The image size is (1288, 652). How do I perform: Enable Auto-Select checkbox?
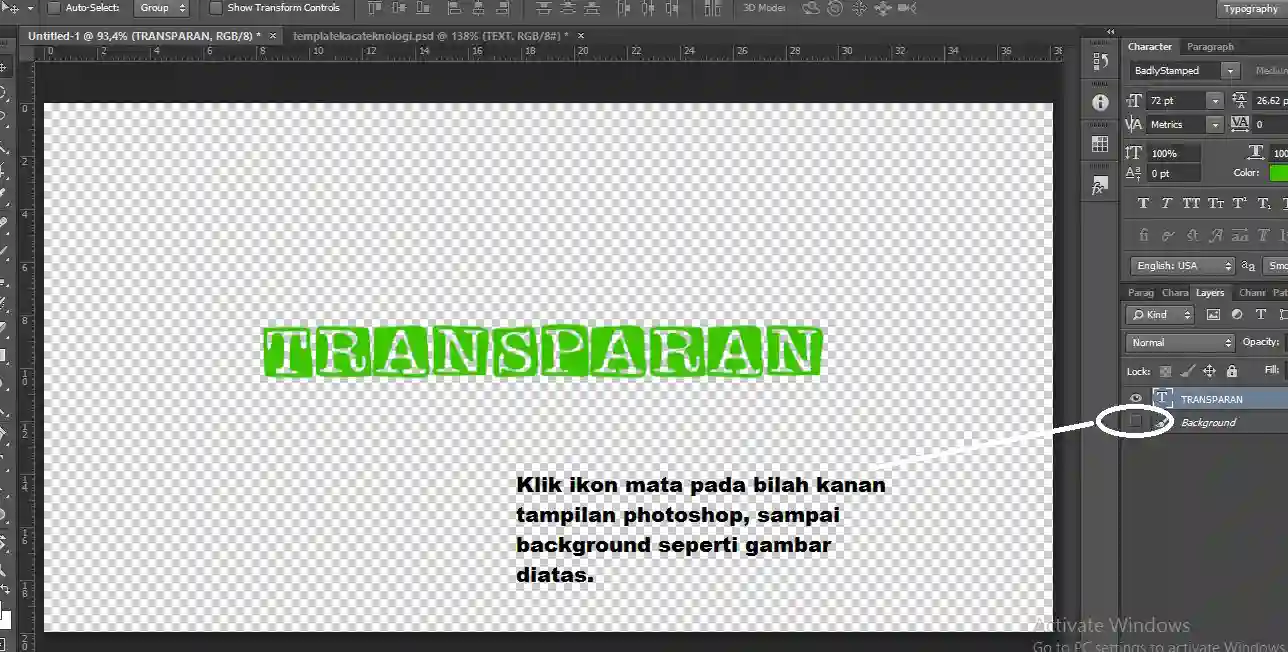pos(54,8)
